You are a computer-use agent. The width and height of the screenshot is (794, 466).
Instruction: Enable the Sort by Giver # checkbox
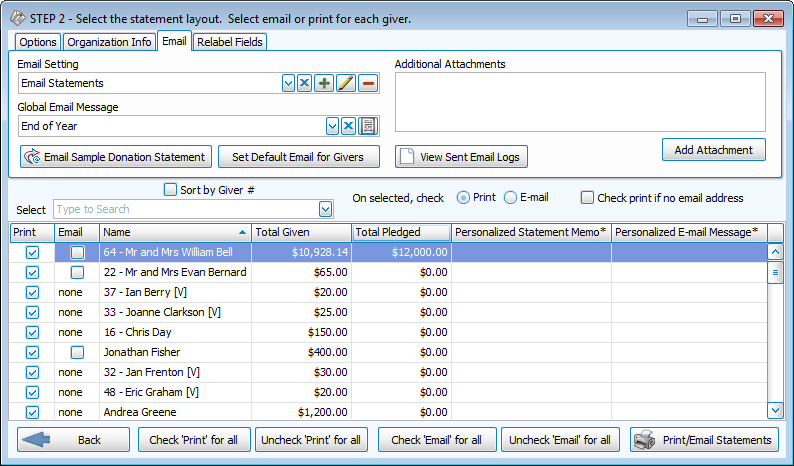coord(170,189)
